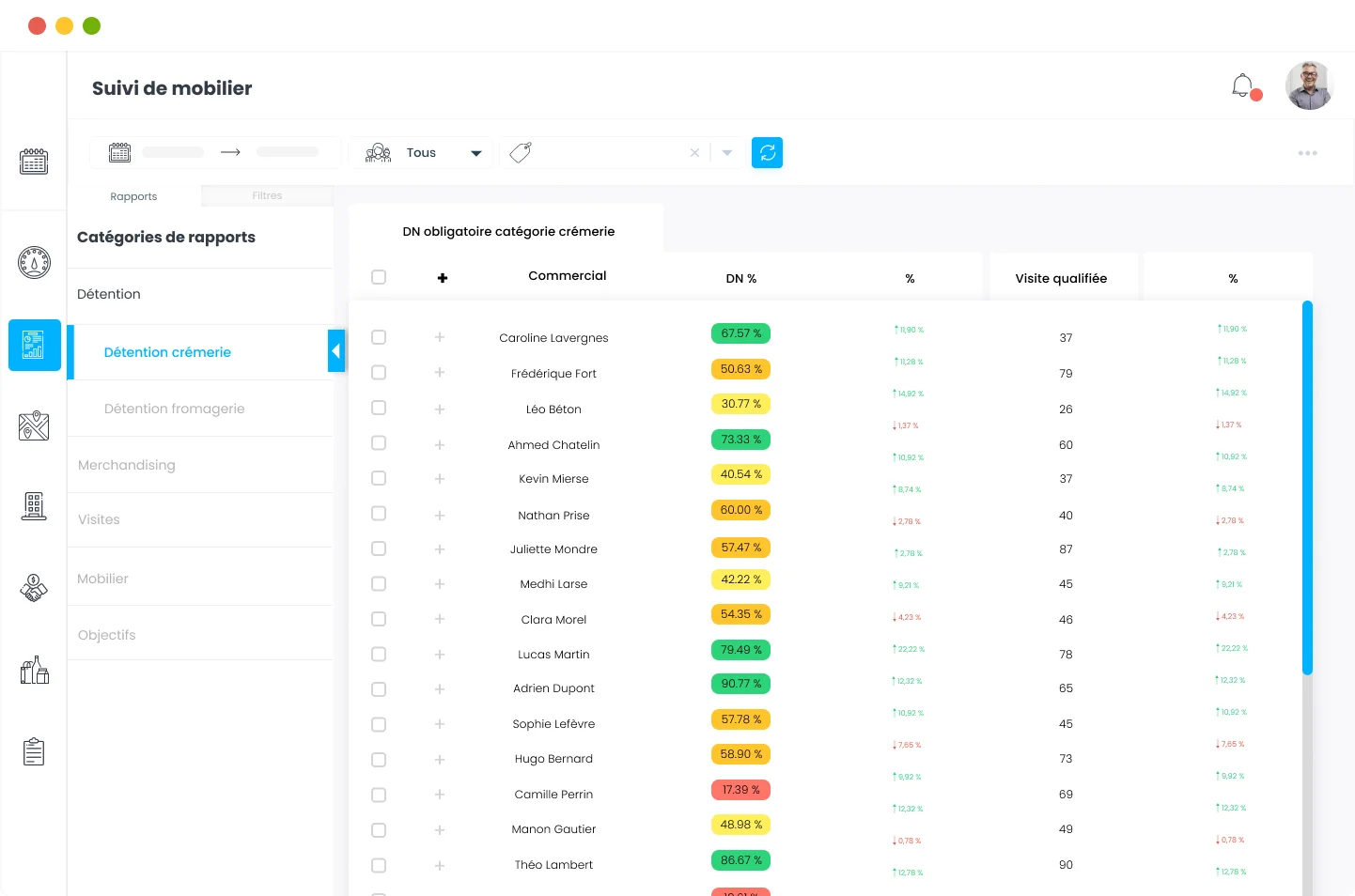1355x896 pixels.
Task: Open the Merchandising category
Action: 200,465
